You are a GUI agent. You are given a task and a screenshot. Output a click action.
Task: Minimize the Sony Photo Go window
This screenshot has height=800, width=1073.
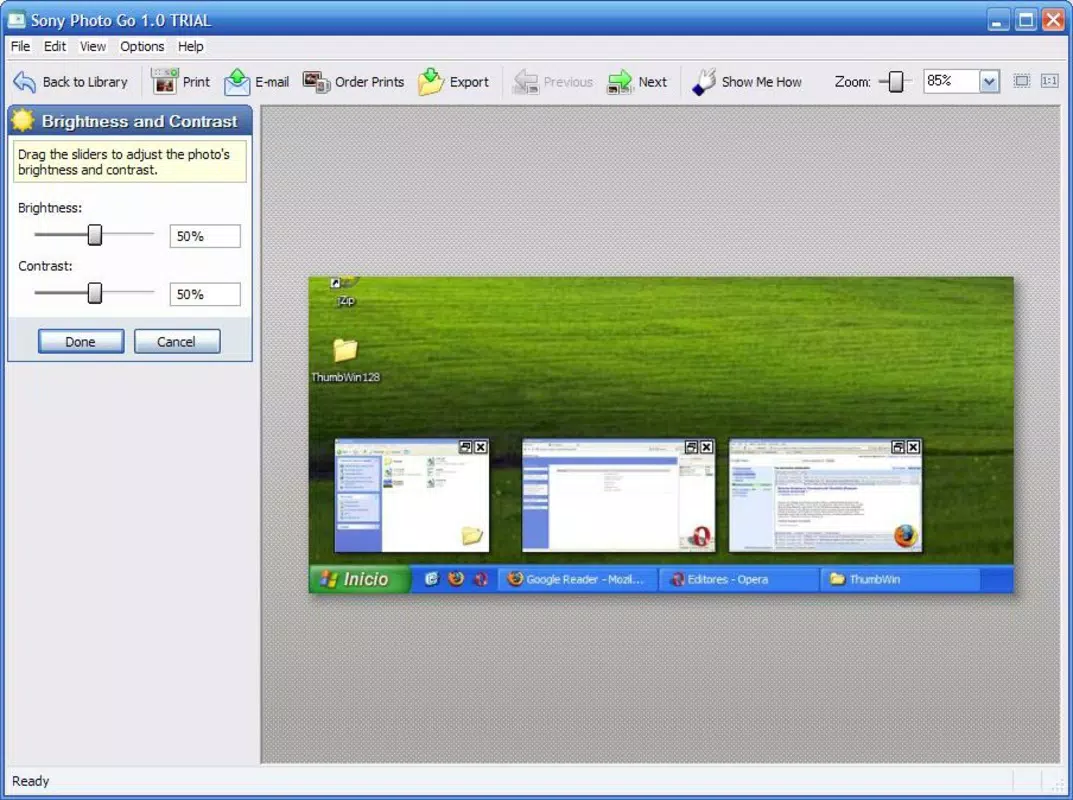coord(998,20)
